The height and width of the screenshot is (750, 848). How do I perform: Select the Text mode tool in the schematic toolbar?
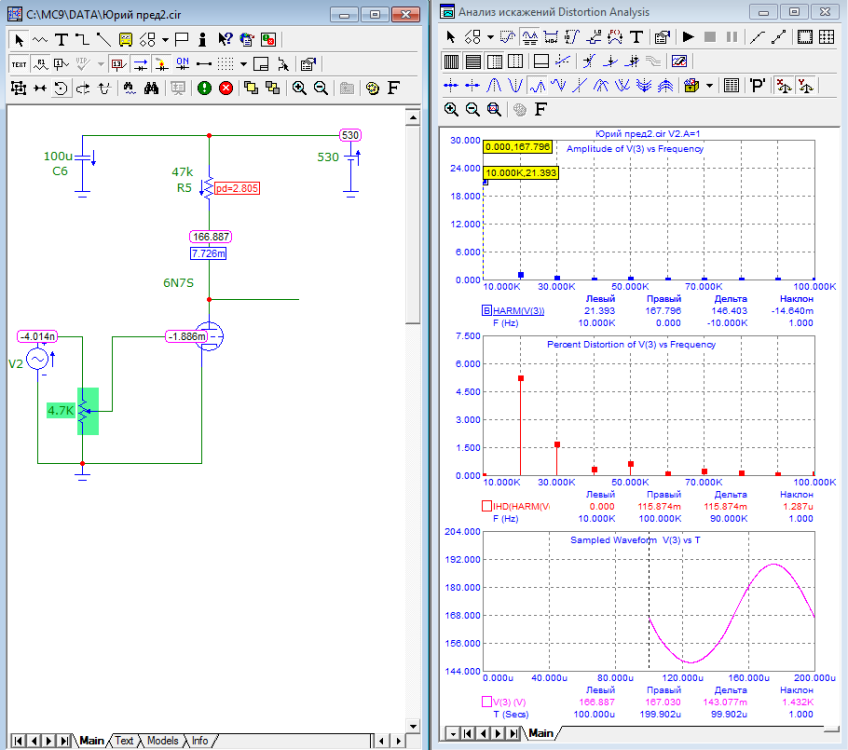tap(61, 40)
